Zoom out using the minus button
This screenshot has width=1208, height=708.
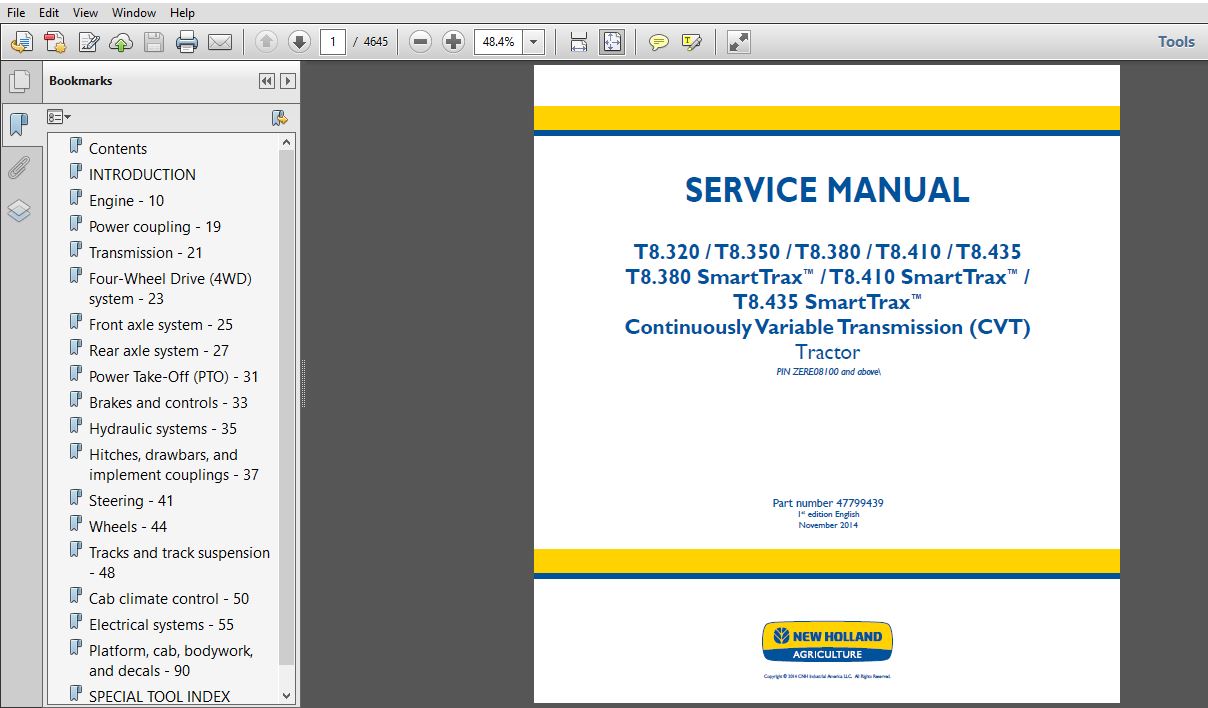coord(421,42)
